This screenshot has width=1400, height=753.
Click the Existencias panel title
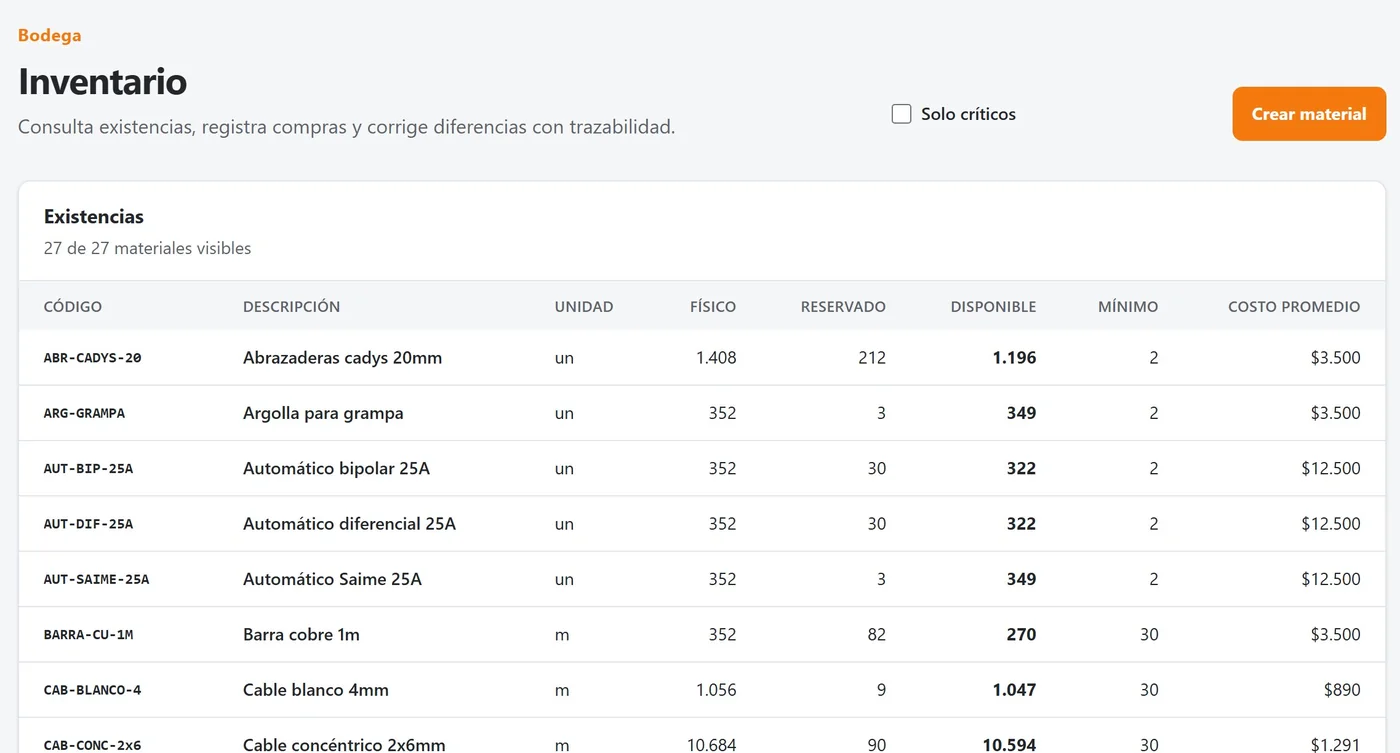(x=94, y=217)
